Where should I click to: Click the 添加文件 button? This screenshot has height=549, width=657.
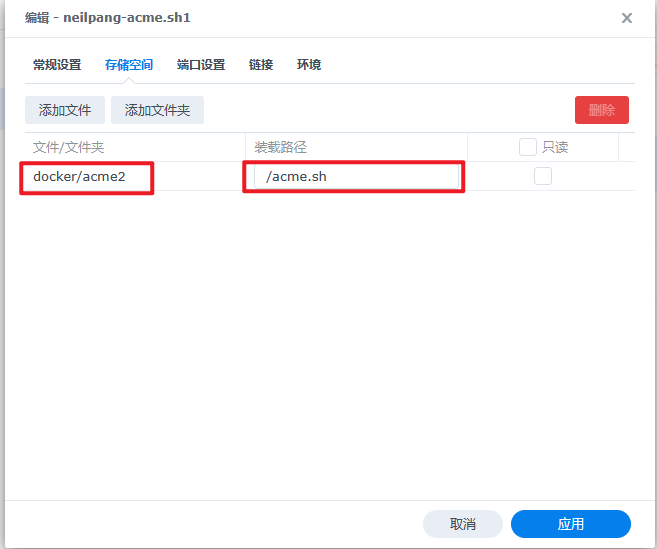pos(65,110)
